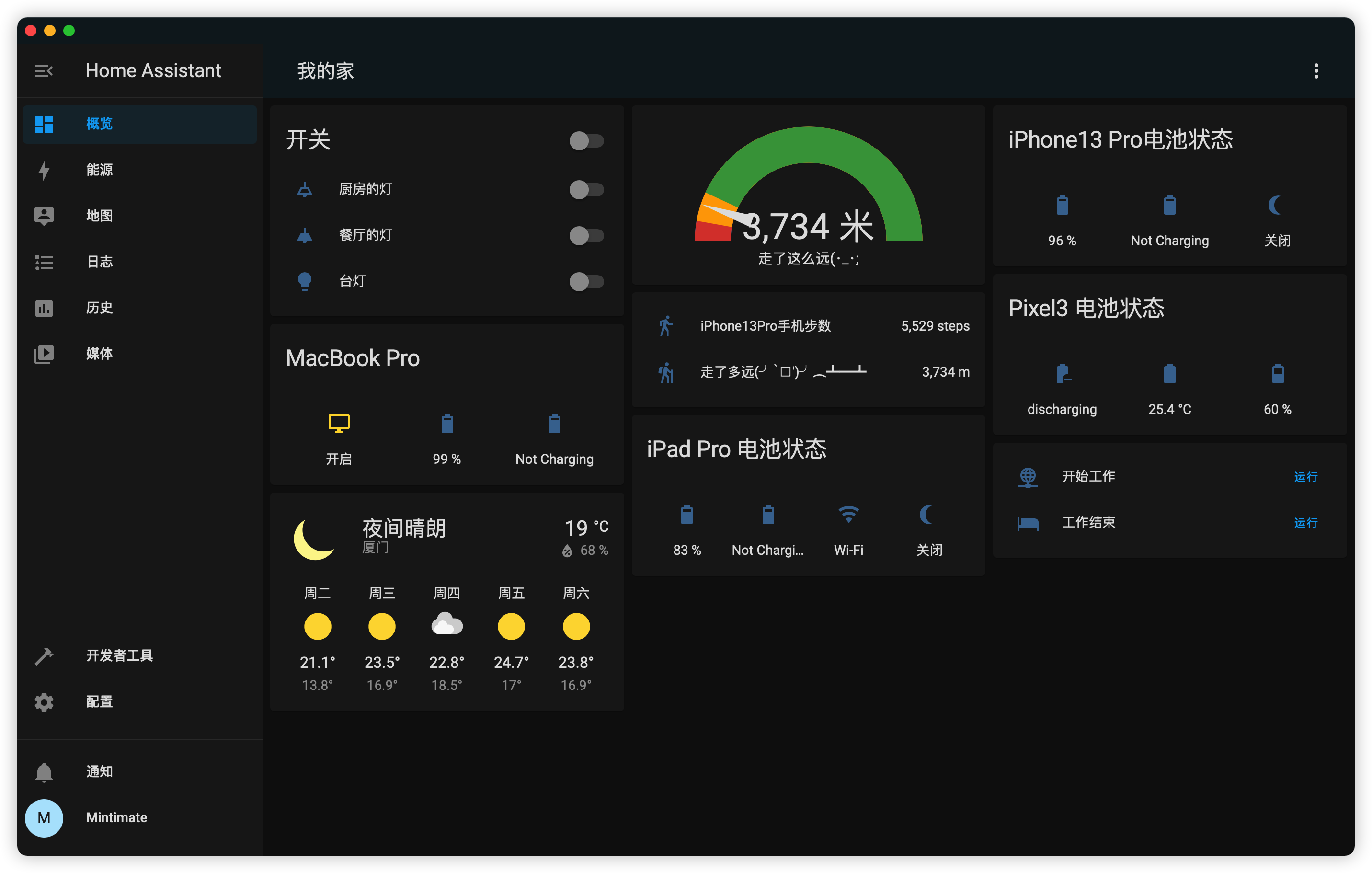Click the moon weather icon for 夜间晴朗
This screenshot has width=1372, height=873.
[314, 539]
